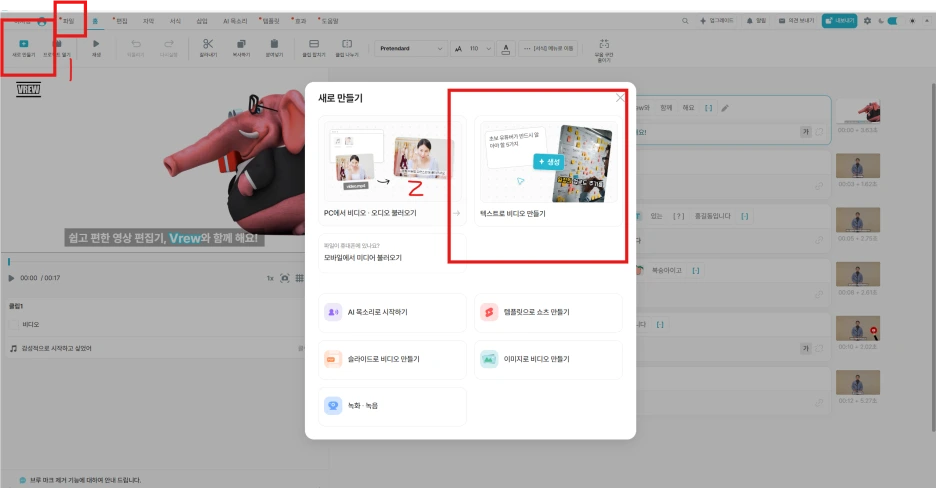Select the 00:12 clip thumbnail
The height and width of the screenshot is (488, 936).
tap(858, 382)
